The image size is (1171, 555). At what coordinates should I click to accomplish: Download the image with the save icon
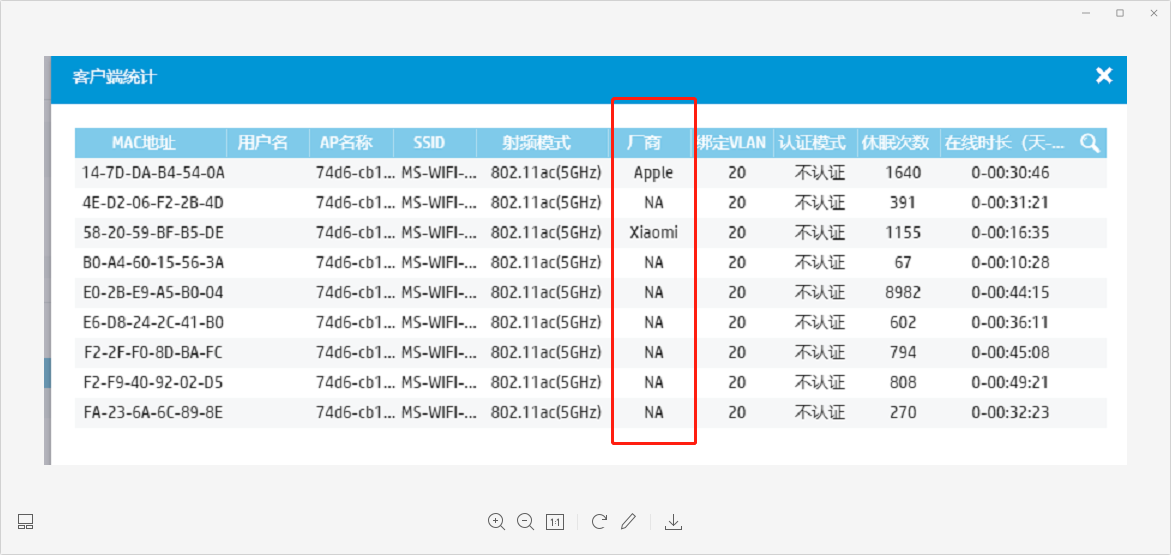pyautogui.click(x=674, y=521)
